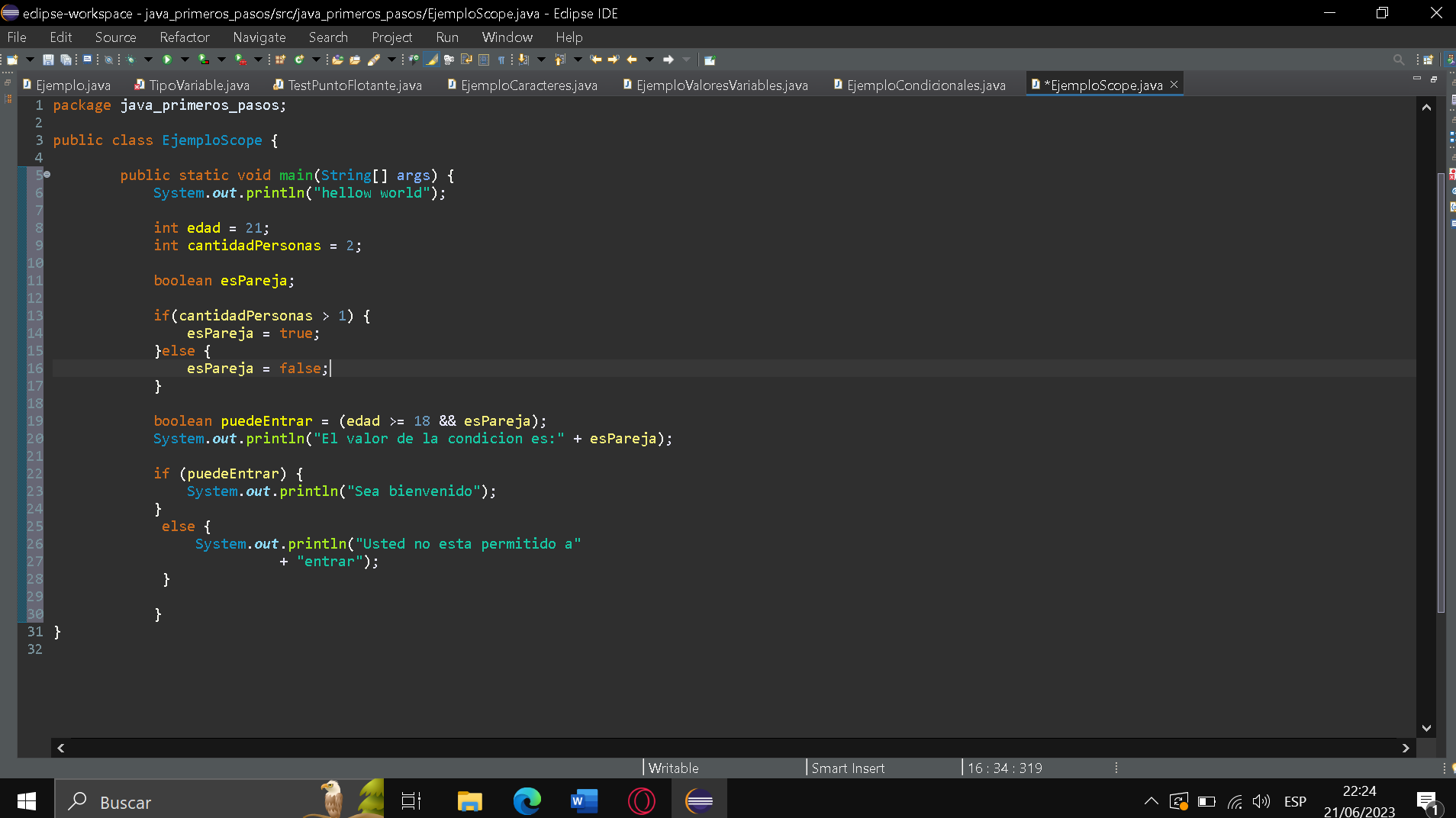Minimize the editor area
This screenshot has height=818, width=1456.
point(1417,79)
